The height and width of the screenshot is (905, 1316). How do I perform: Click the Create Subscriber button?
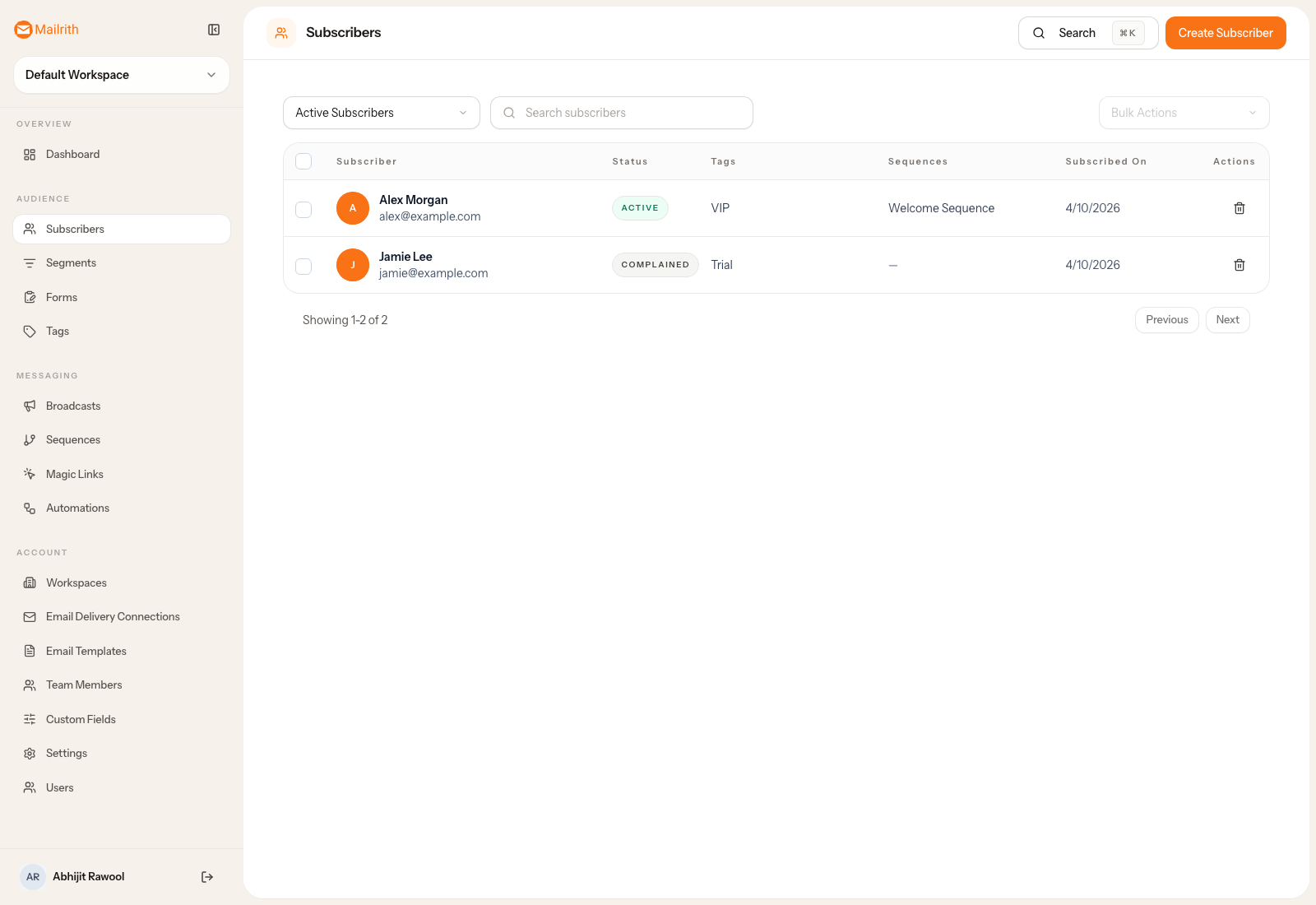click(1225, 33)
